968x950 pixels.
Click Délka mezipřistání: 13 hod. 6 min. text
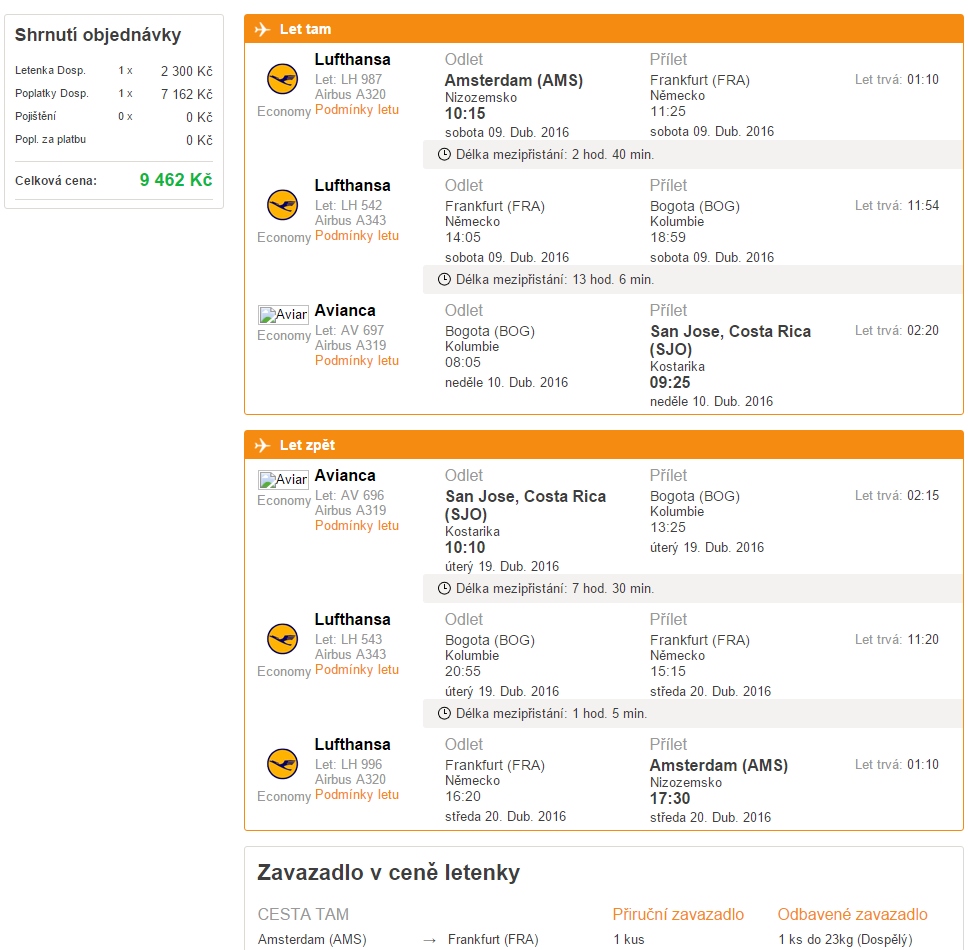555,280
